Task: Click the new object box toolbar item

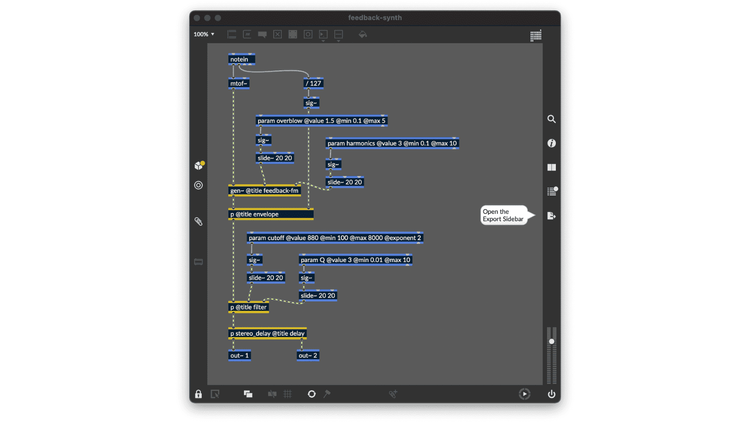Action: pos(232,35)
